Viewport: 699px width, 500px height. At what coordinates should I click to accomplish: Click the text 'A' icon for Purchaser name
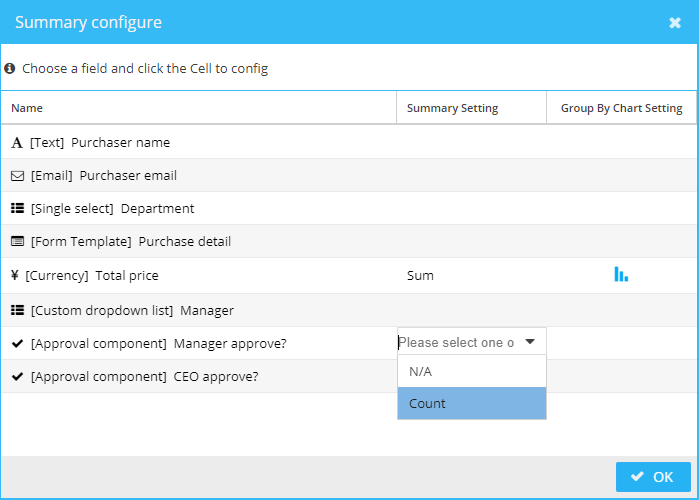click(17, 143)
